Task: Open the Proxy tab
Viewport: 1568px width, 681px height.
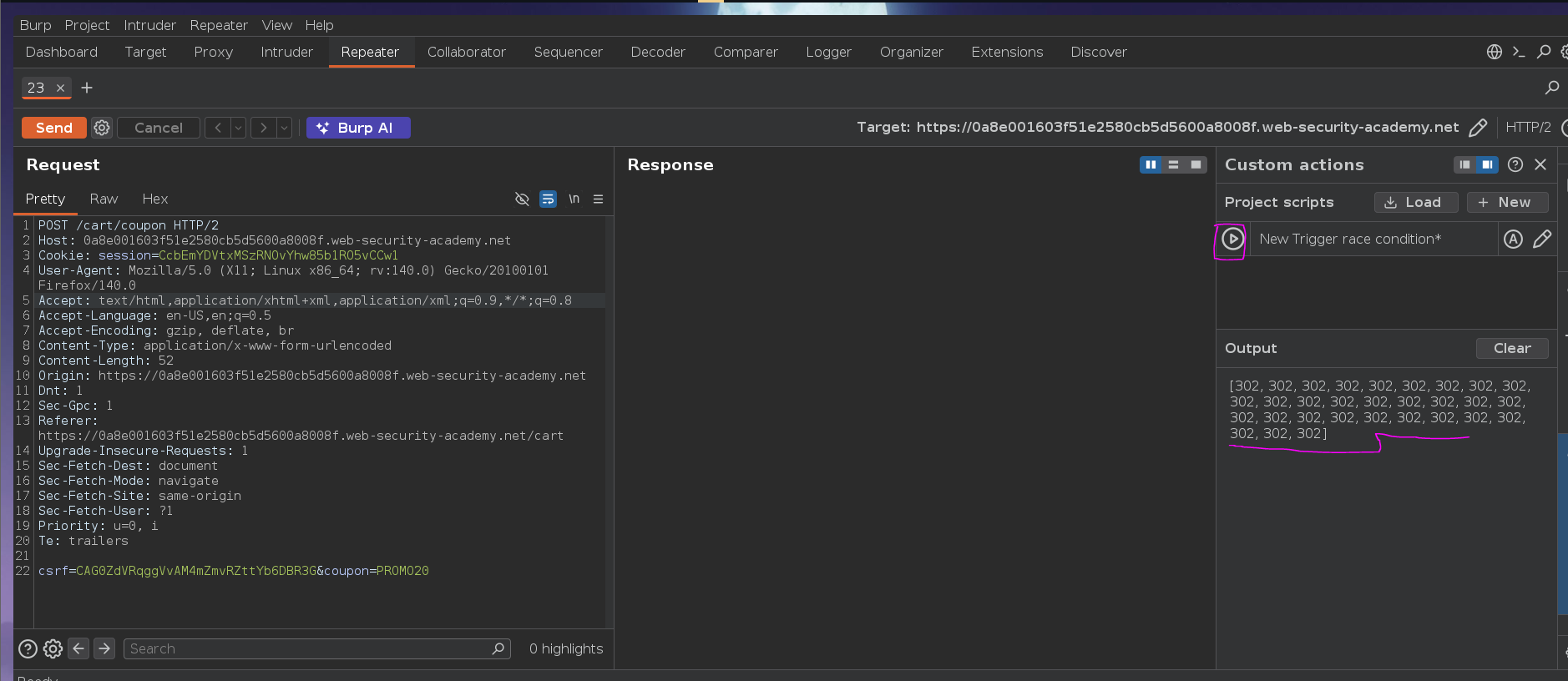Action: click(214, 52)
